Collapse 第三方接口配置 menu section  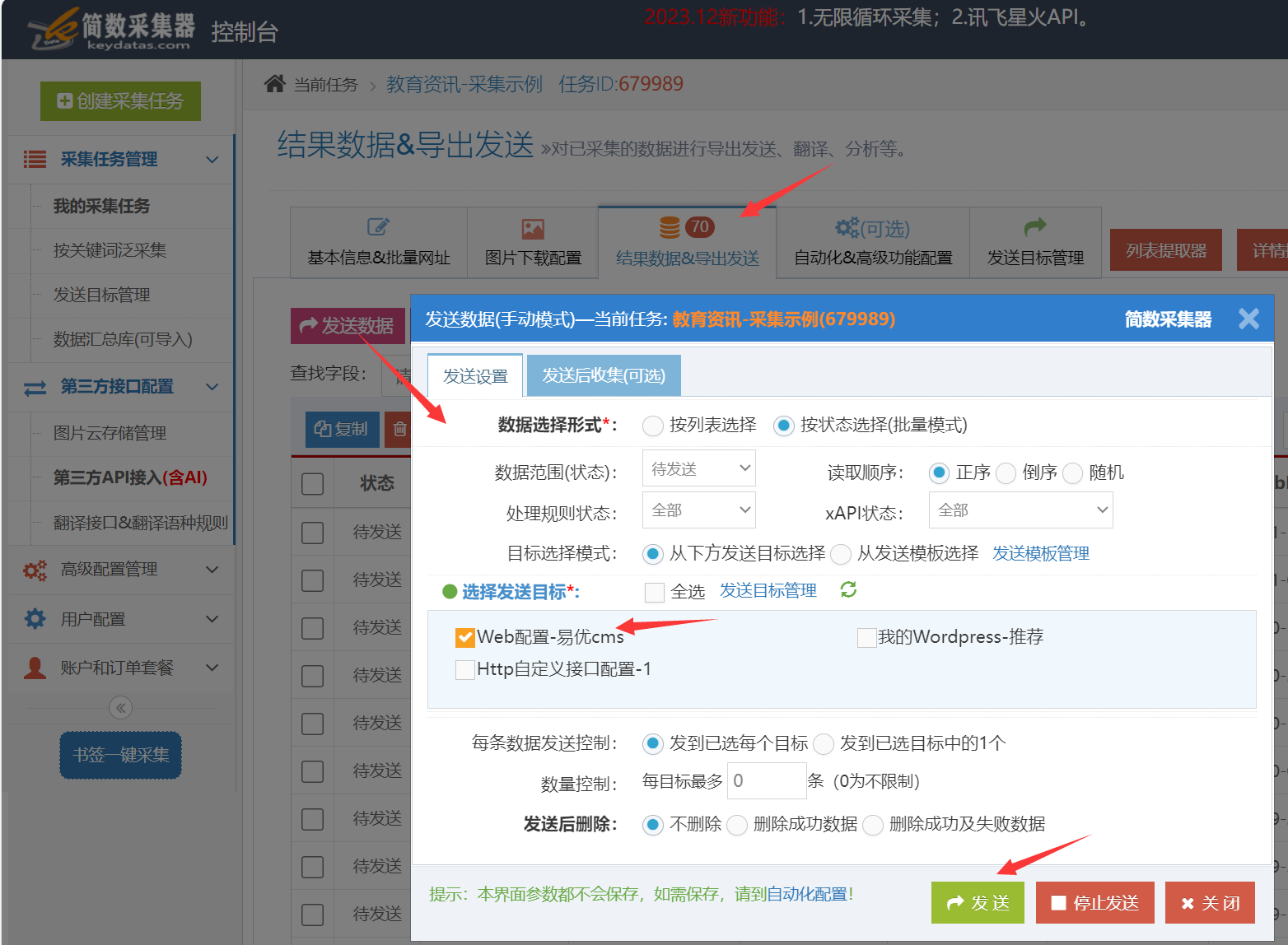click(212, 387)
